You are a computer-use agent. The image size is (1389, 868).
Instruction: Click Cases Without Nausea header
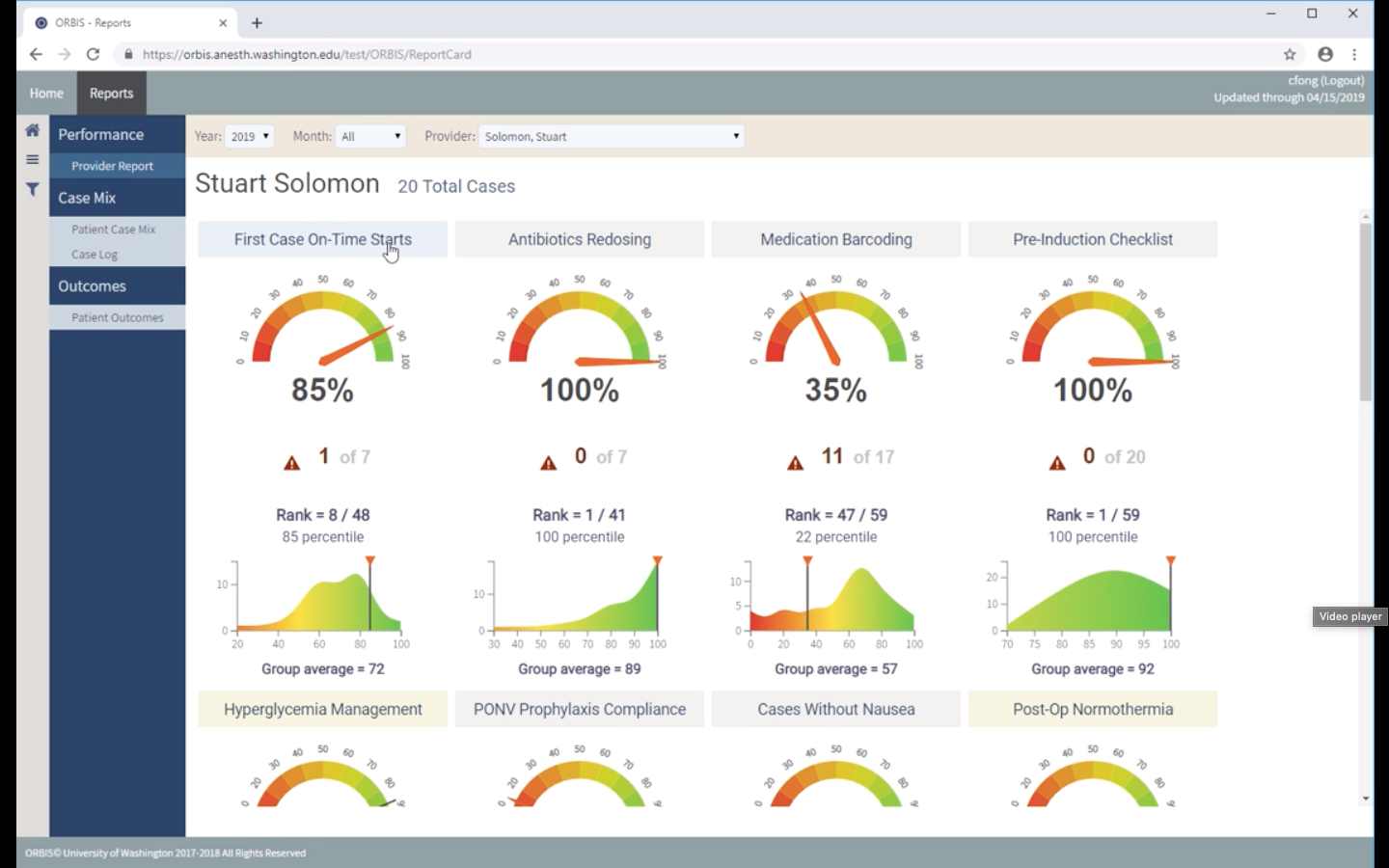point(836,709)
